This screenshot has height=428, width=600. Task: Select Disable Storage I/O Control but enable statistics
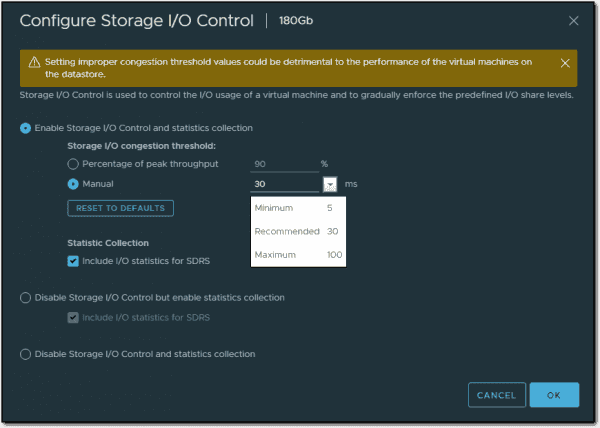point(25,298)
